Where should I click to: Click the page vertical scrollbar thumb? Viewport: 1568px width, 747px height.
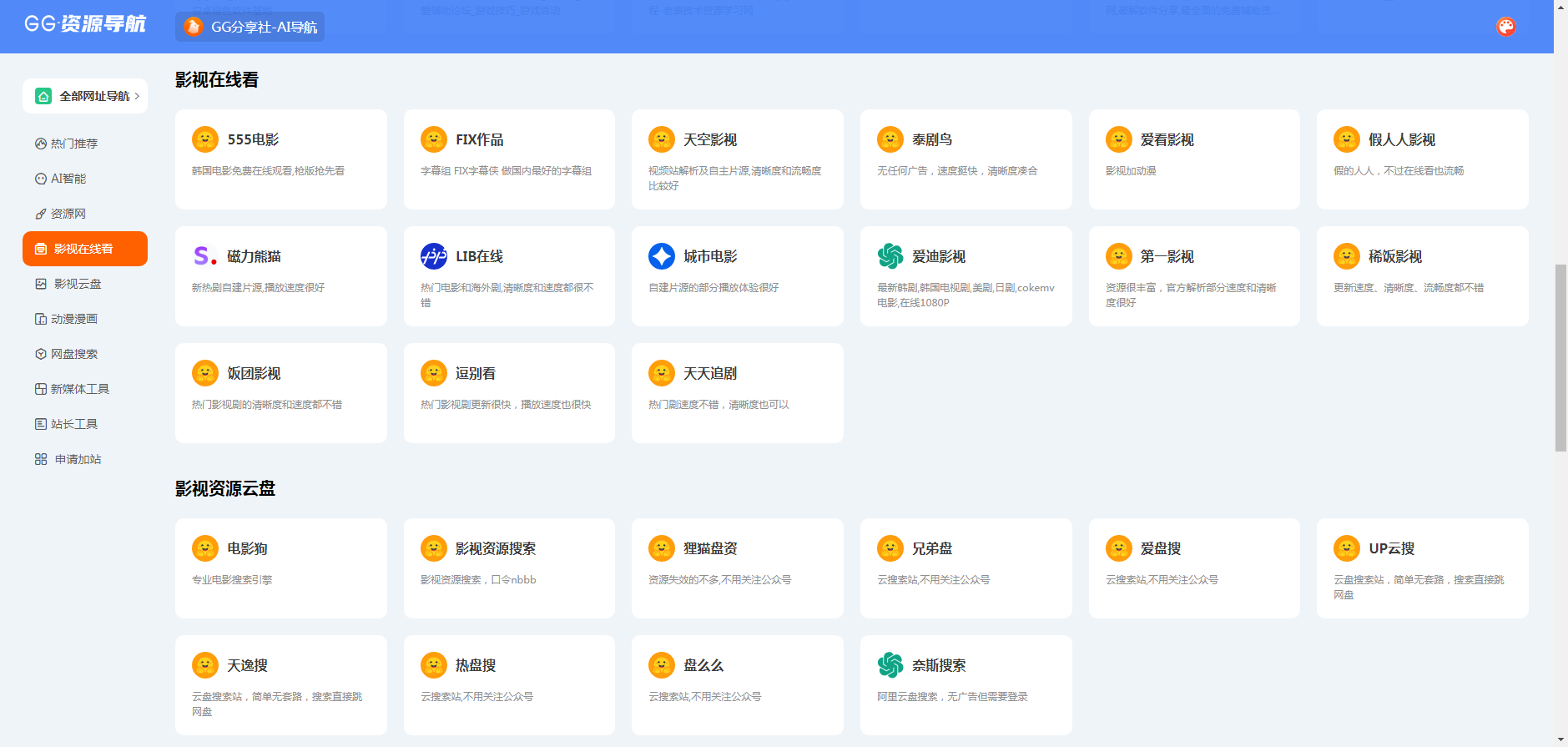1560,358
